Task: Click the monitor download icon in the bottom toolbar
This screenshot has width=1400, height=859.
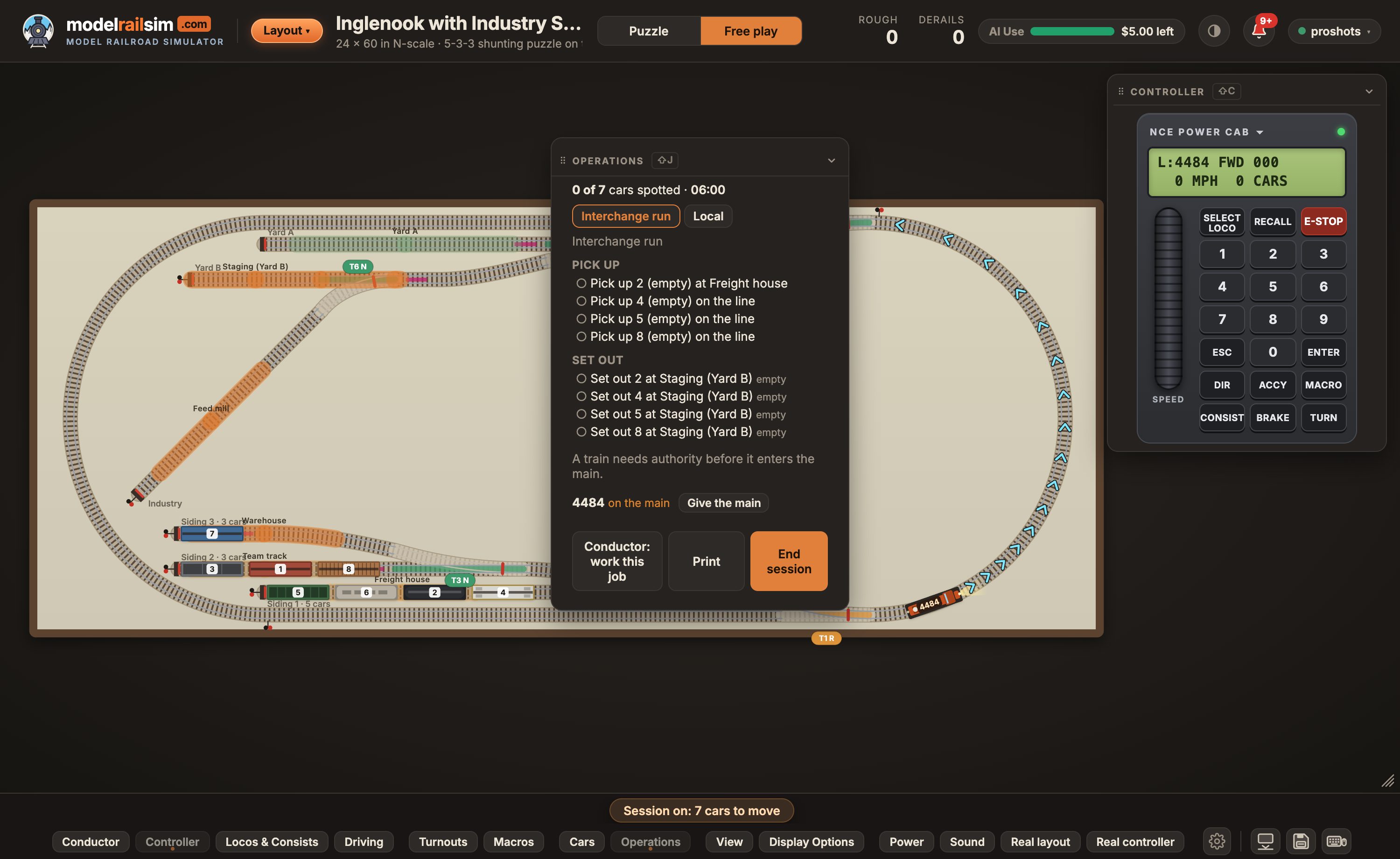Action: [1265, 841]
